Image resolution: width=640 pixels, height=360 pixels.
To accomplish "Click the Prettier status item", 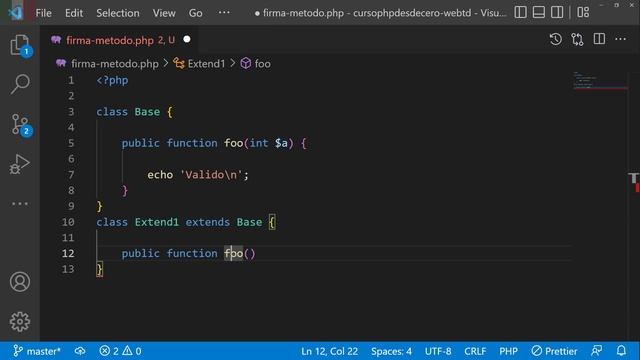I will (x=554, y=351).
